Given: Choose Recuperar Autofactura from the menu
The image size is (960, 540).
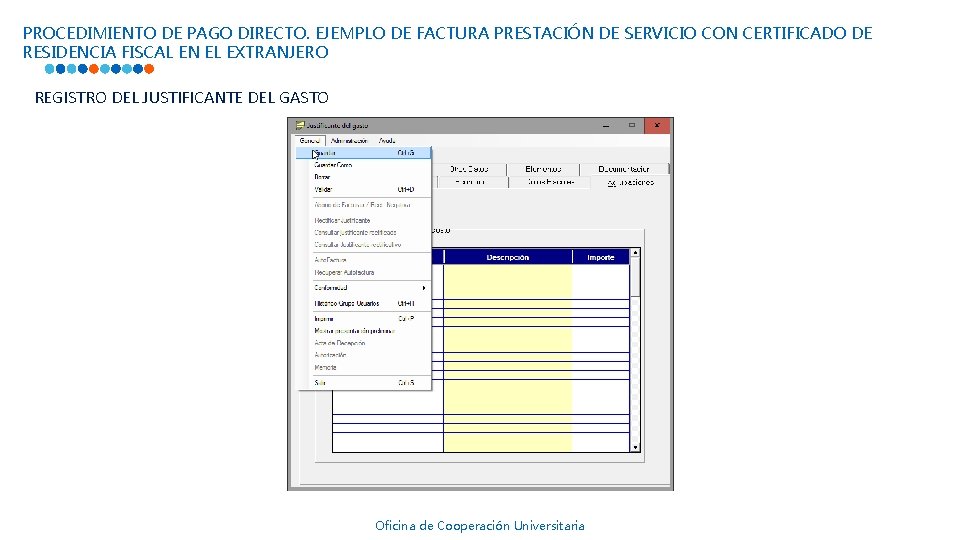Looking at the screenshot, I should [x=364, y=272].
